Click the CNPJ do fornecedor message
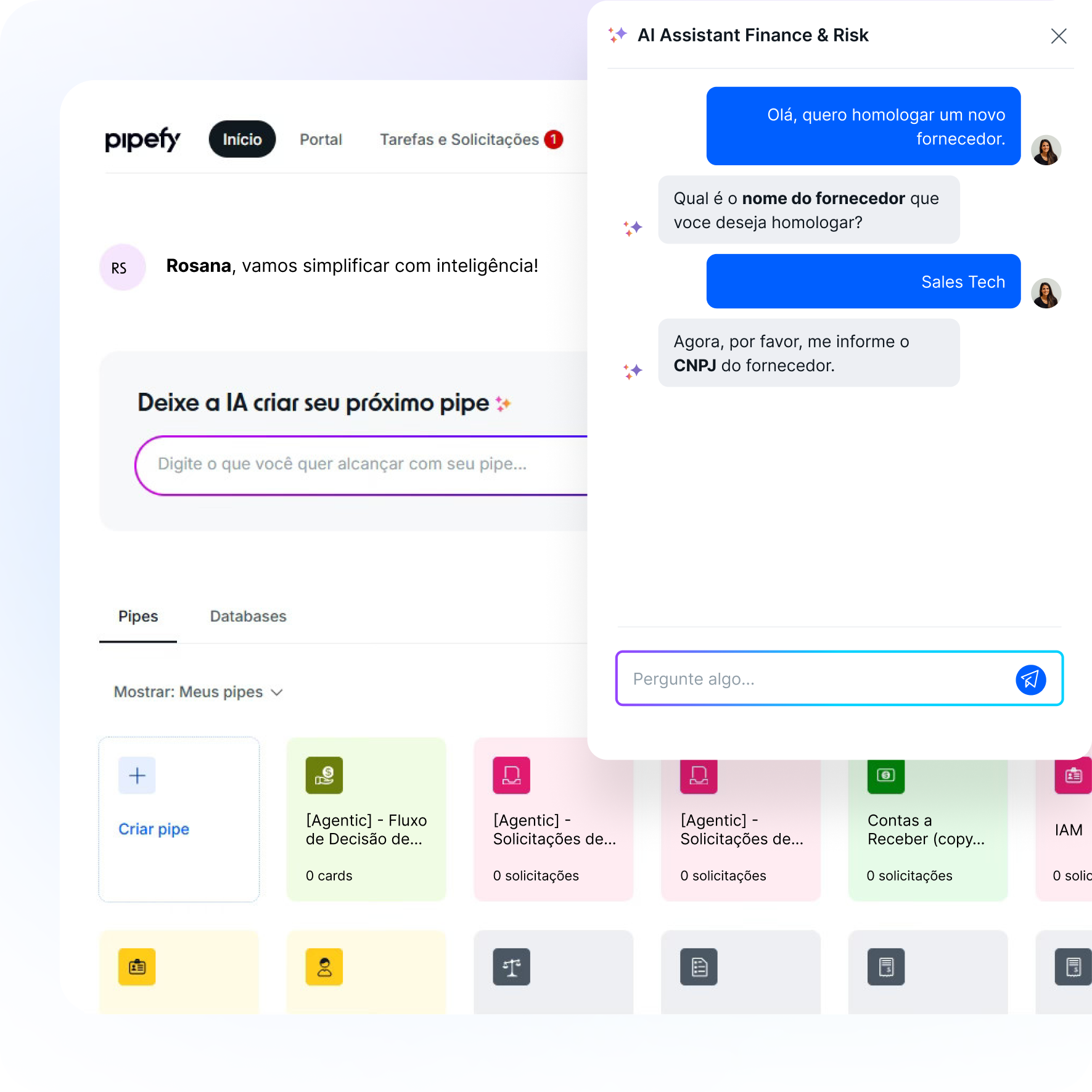 808,353
